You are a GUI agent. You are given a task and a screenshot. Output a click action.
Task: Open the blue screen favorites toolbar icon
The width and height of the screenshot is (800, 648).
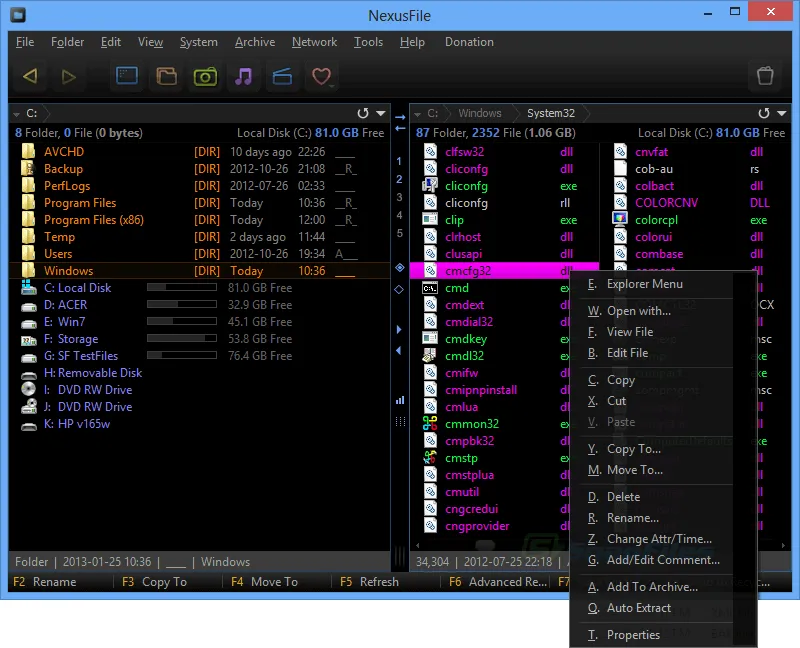(127, 76)
